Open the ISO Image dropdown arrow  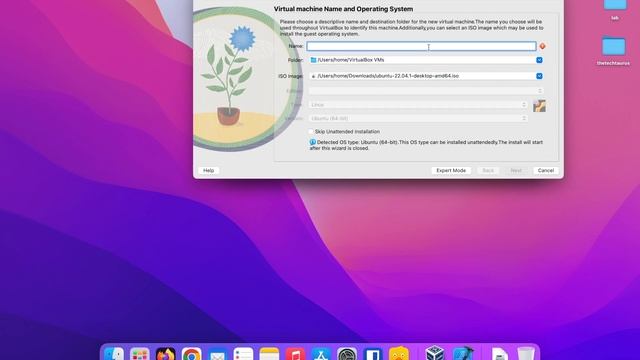pyautogui.click(x=539, y=76)
